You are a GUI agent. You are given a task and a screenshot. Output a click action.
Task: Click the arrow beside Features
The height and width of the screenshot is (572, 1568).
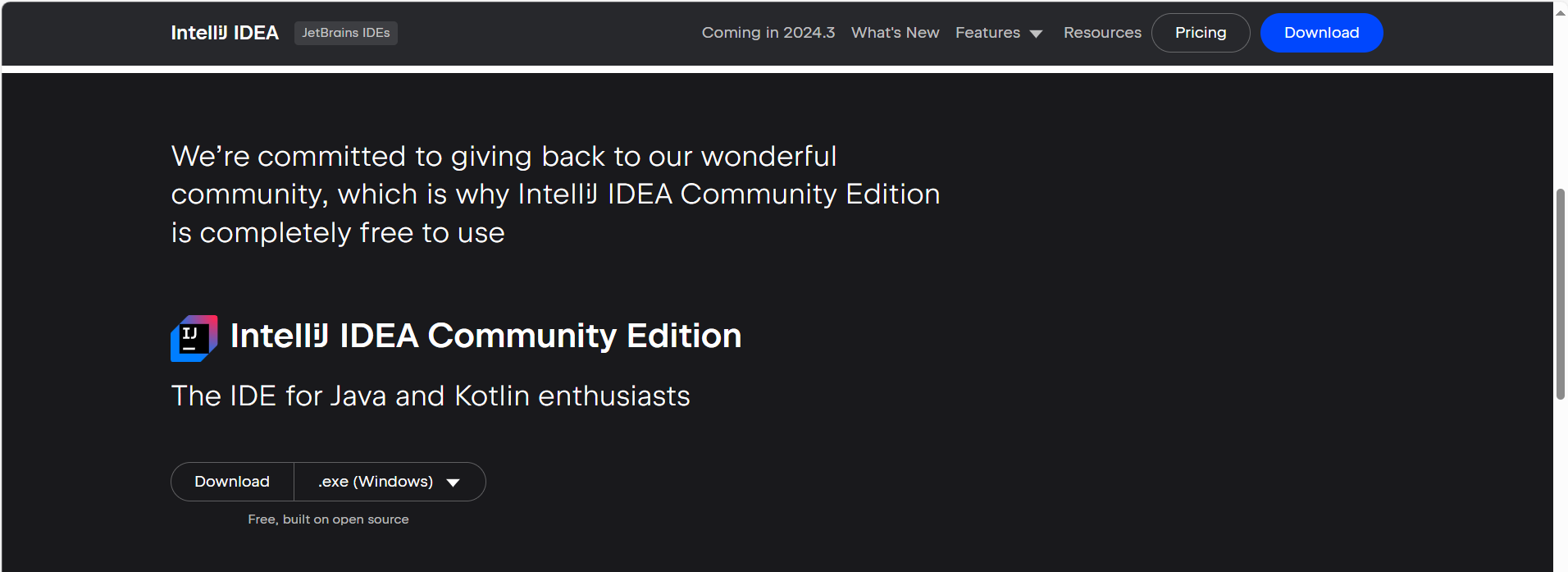[1036, 34]
